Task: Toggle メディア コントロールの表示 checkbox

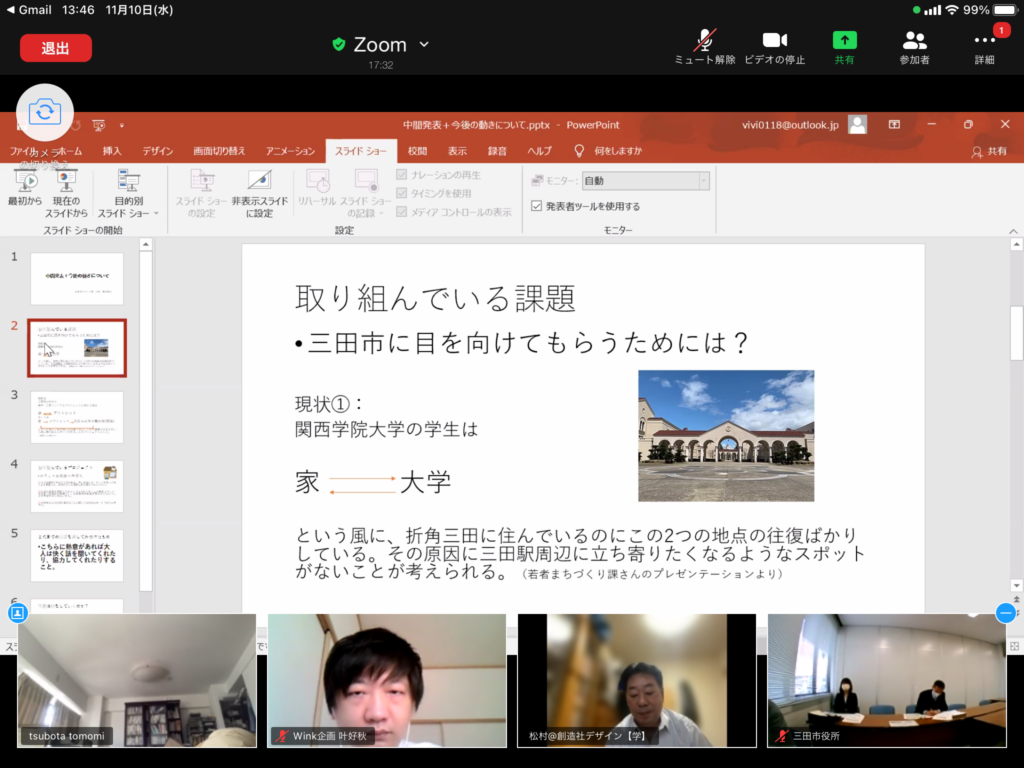Action: click(x=402, y=212)
